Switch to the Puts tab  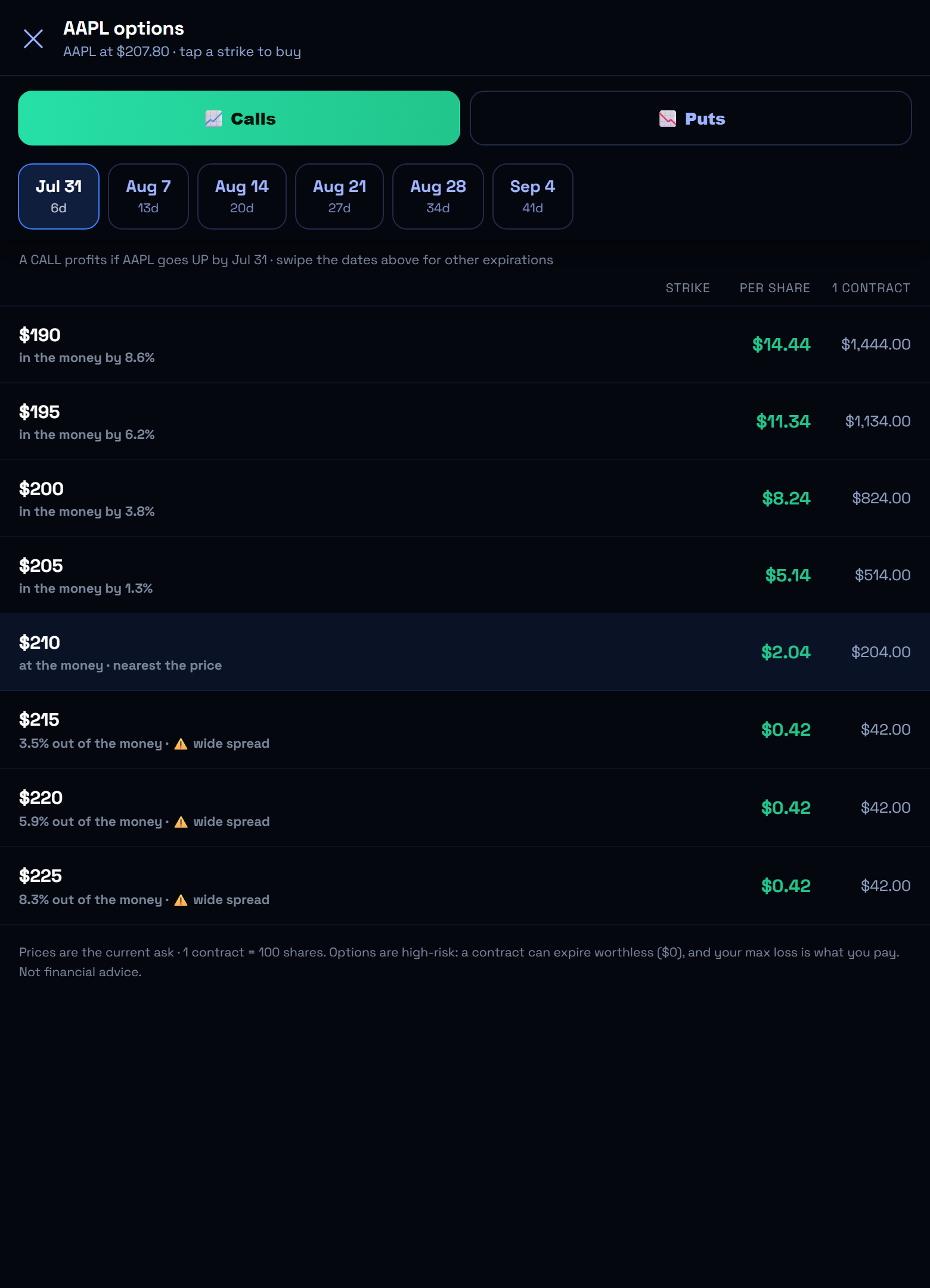coord(691,118)
